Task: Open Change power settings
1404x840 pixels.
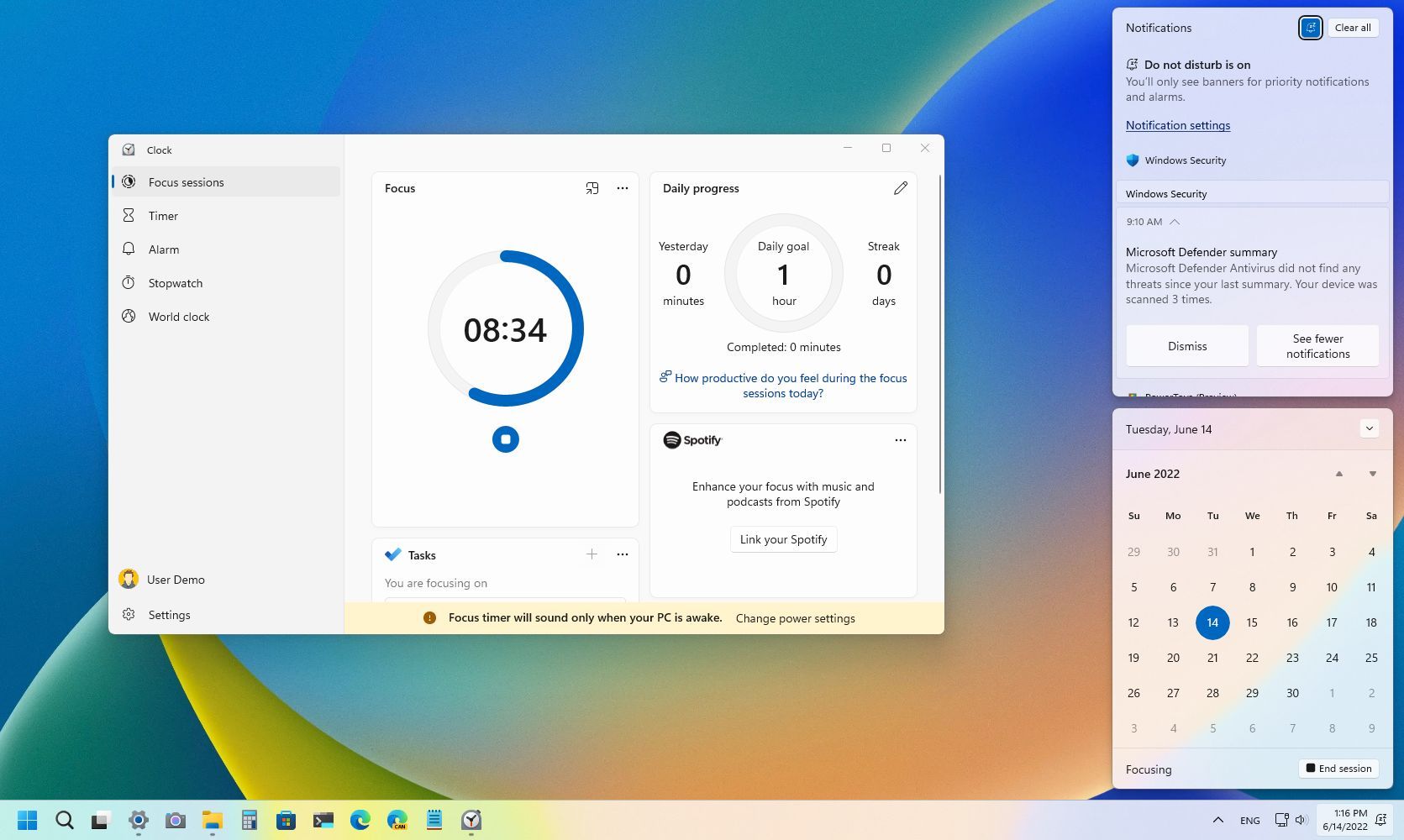Action: pos(795,617)
